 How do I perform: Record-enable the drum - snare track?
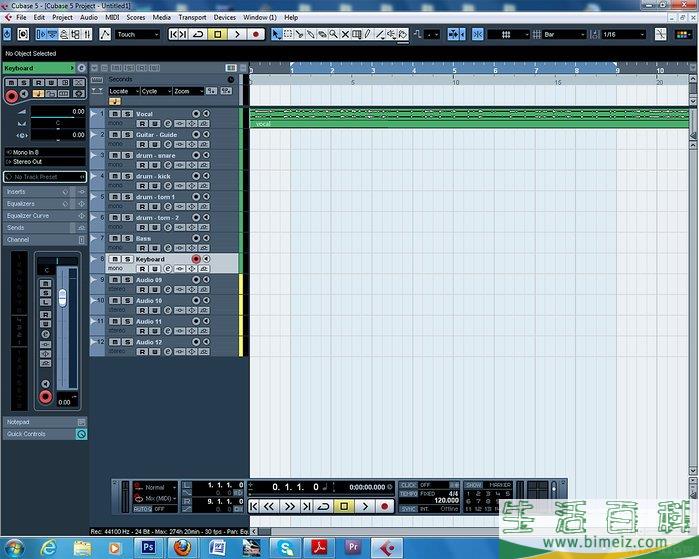click(196, 155)
